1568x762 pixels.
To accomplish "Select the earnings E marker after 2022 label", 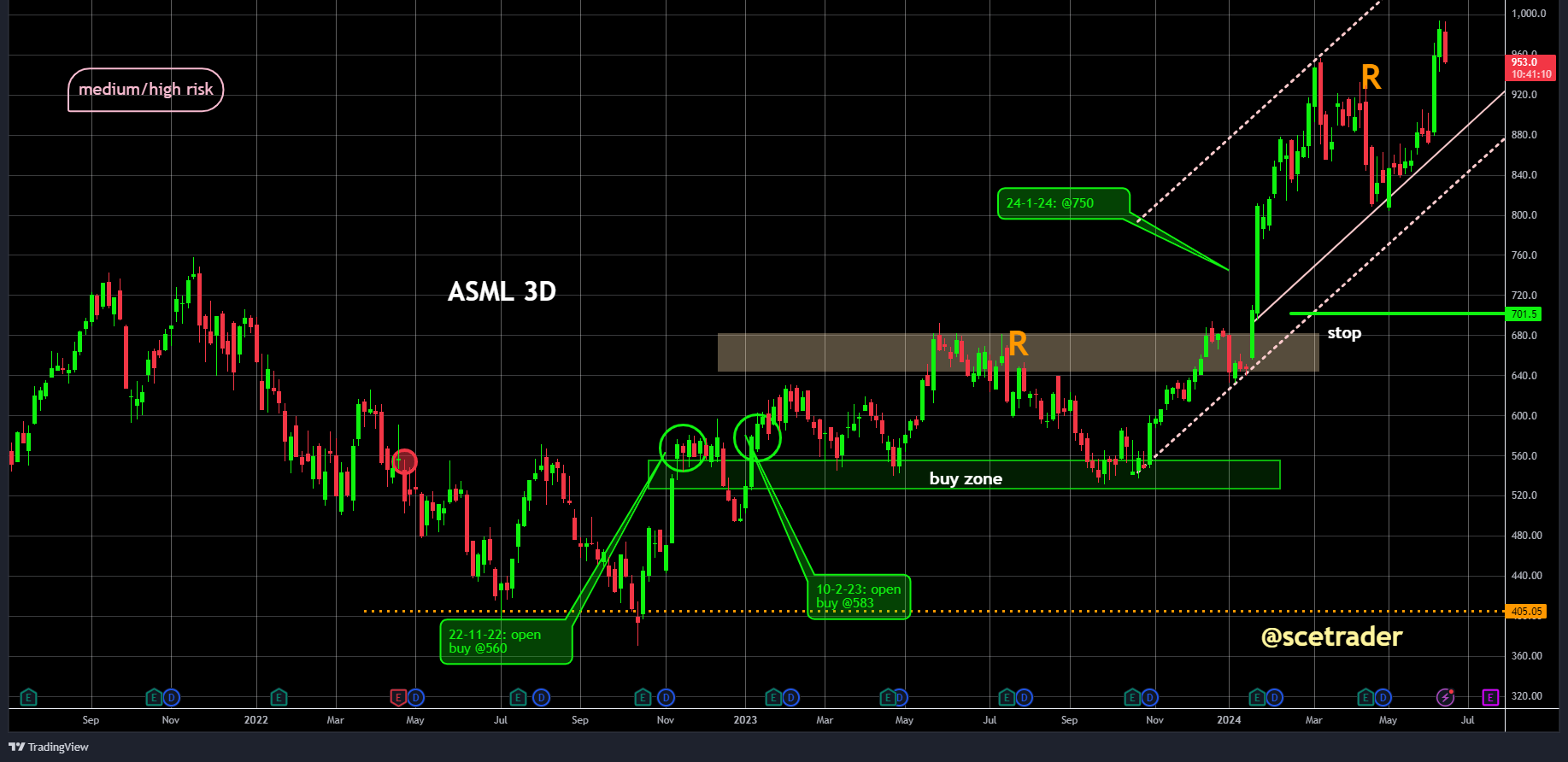I will [279, 698].
